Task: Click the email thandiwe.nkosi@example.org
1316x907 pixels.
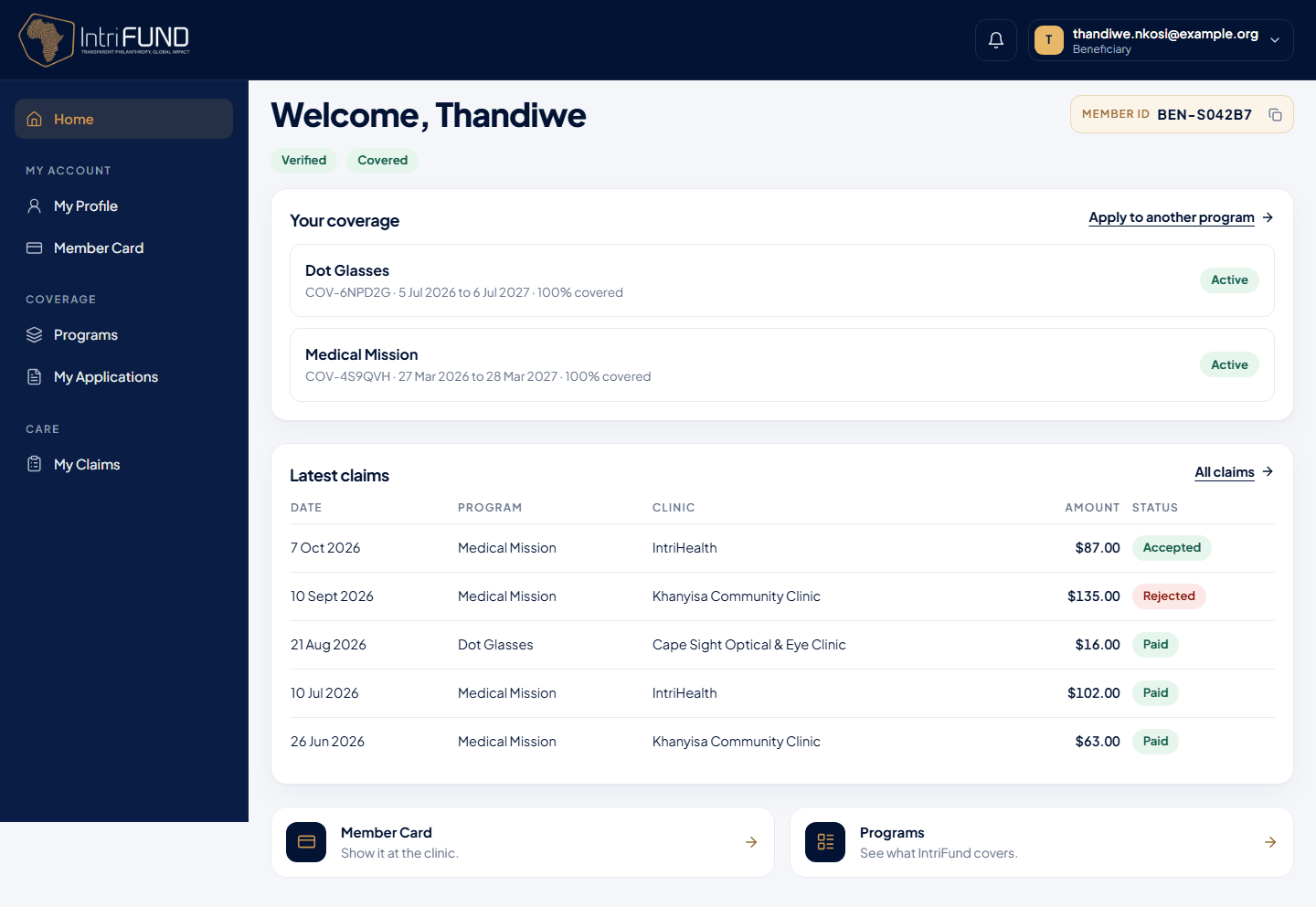Action: 1165,34
